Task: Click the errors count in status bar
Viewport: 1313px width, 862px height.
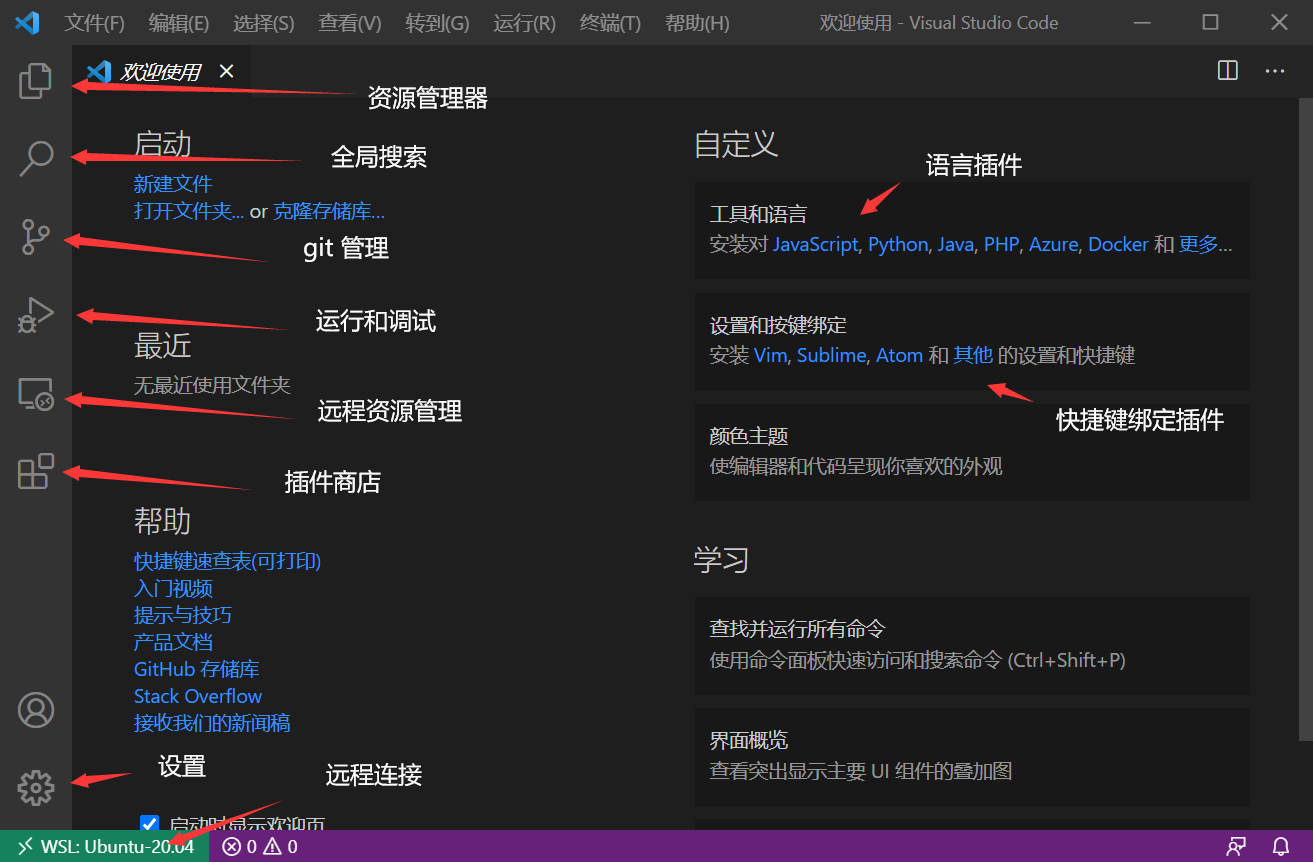Action: [x=240, y=847]
